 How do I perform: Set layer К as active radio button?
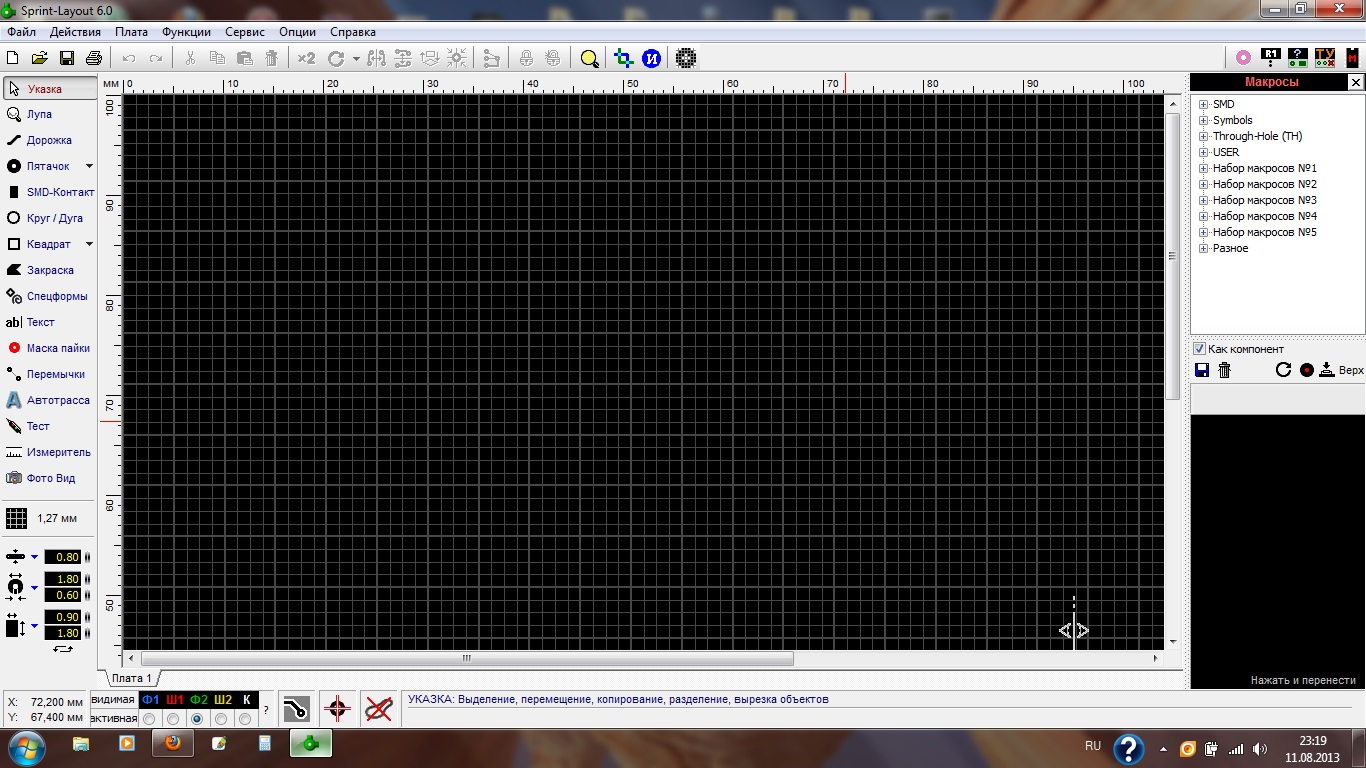245,719
